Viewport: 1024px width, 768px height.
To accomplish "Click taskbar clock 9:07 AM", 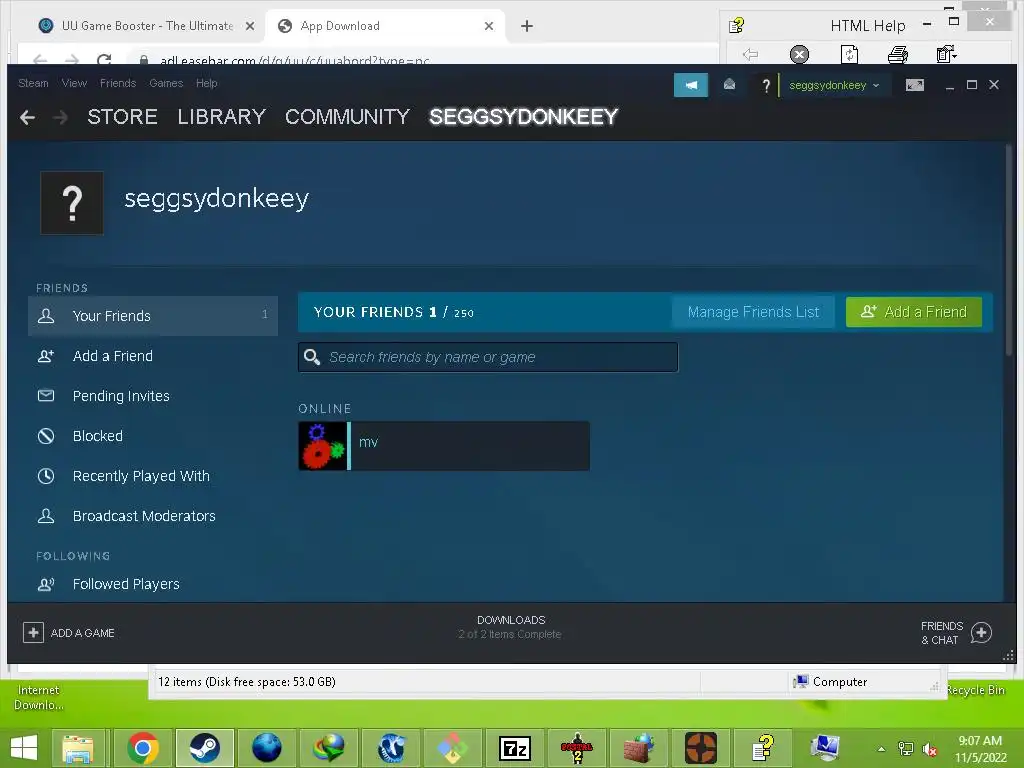I will point(980,749).
